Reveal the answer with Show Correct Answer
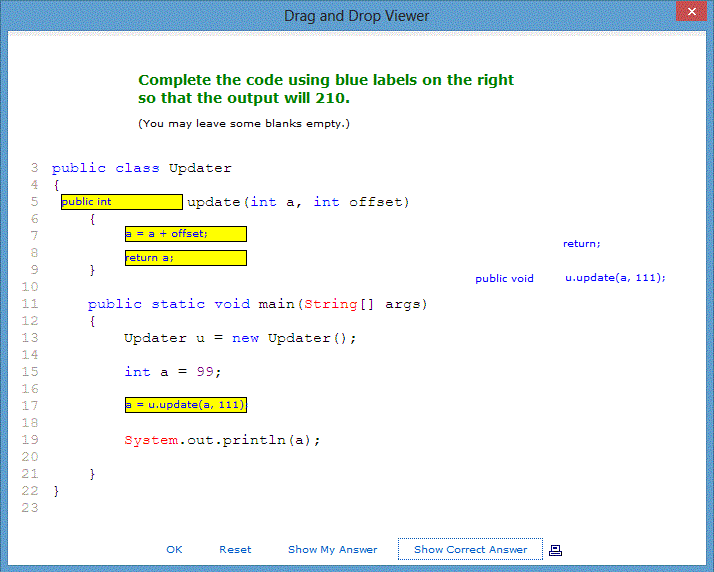The width and height of the screenshot is (714, 572). [470, 549]
